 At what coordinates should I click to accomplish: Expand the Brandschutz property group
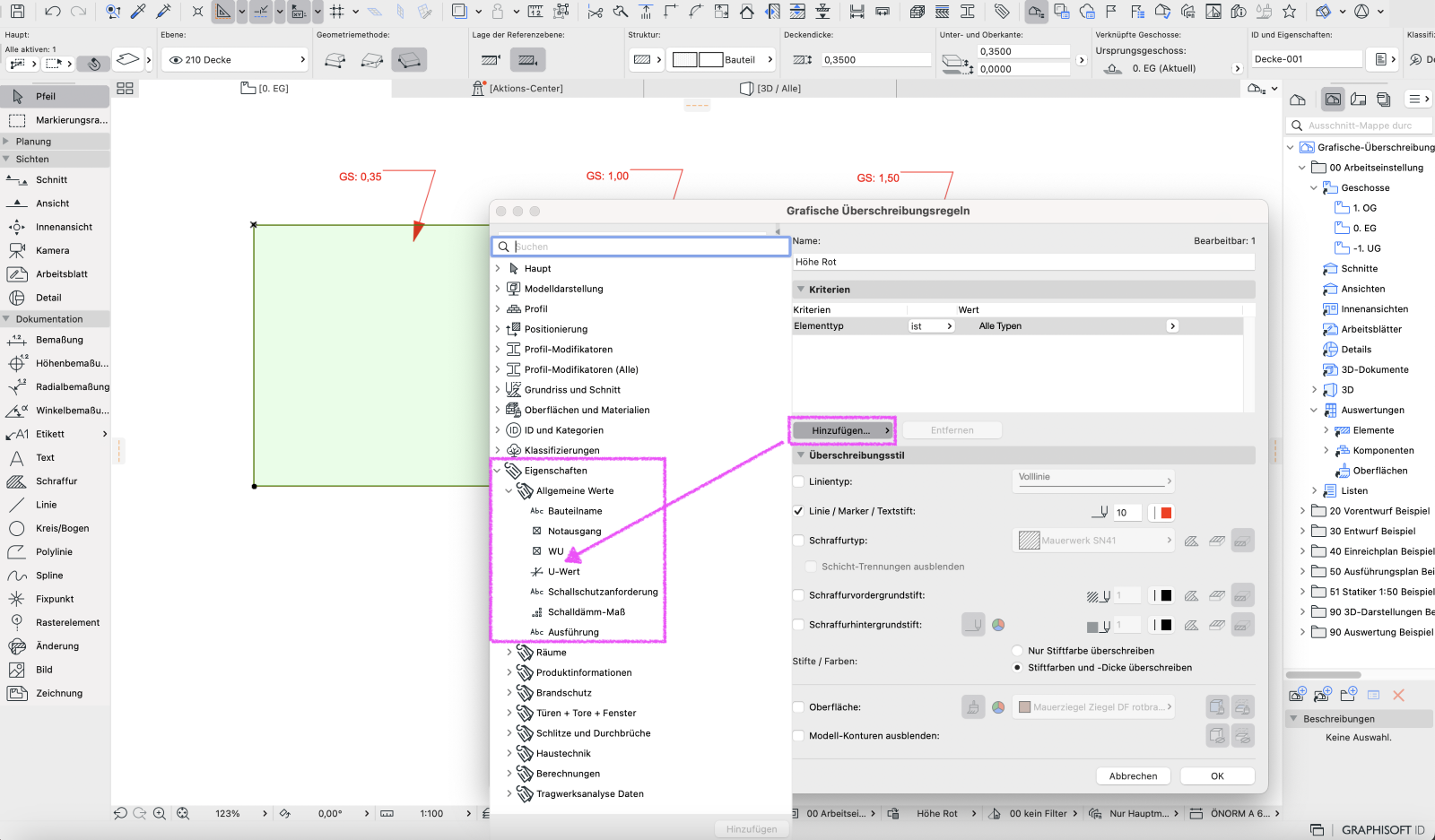[509, 693]
